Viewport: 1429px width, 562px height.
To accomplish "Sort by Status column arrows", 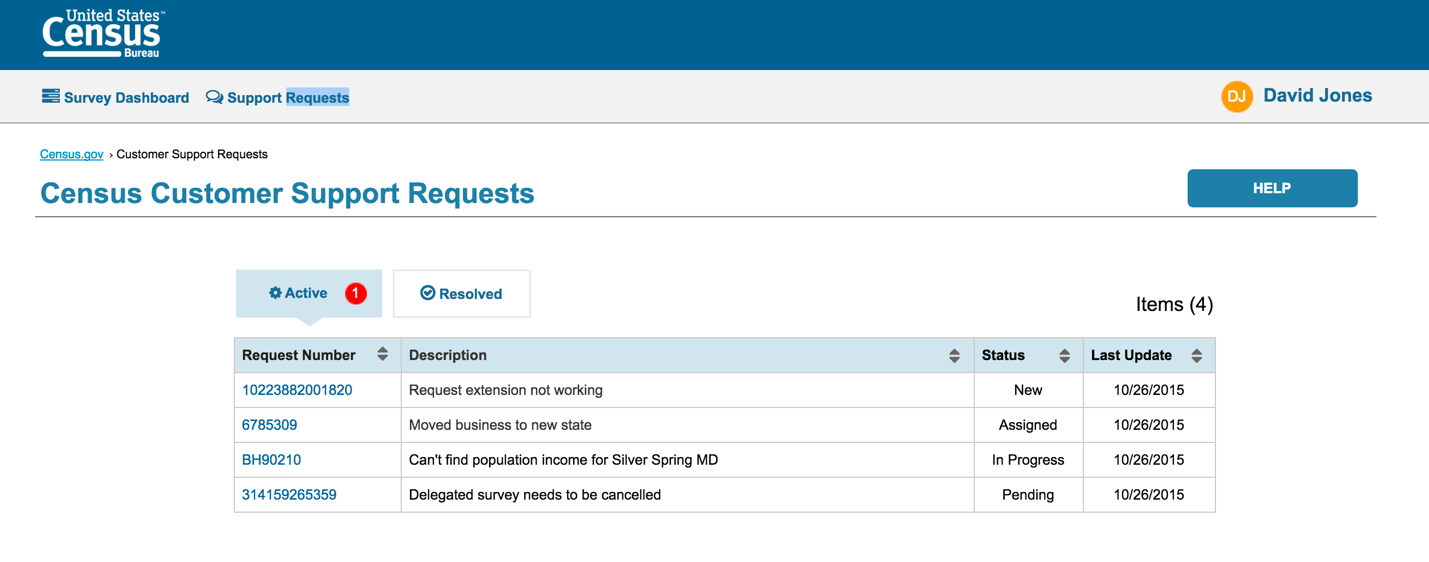I will point(1064,356).
